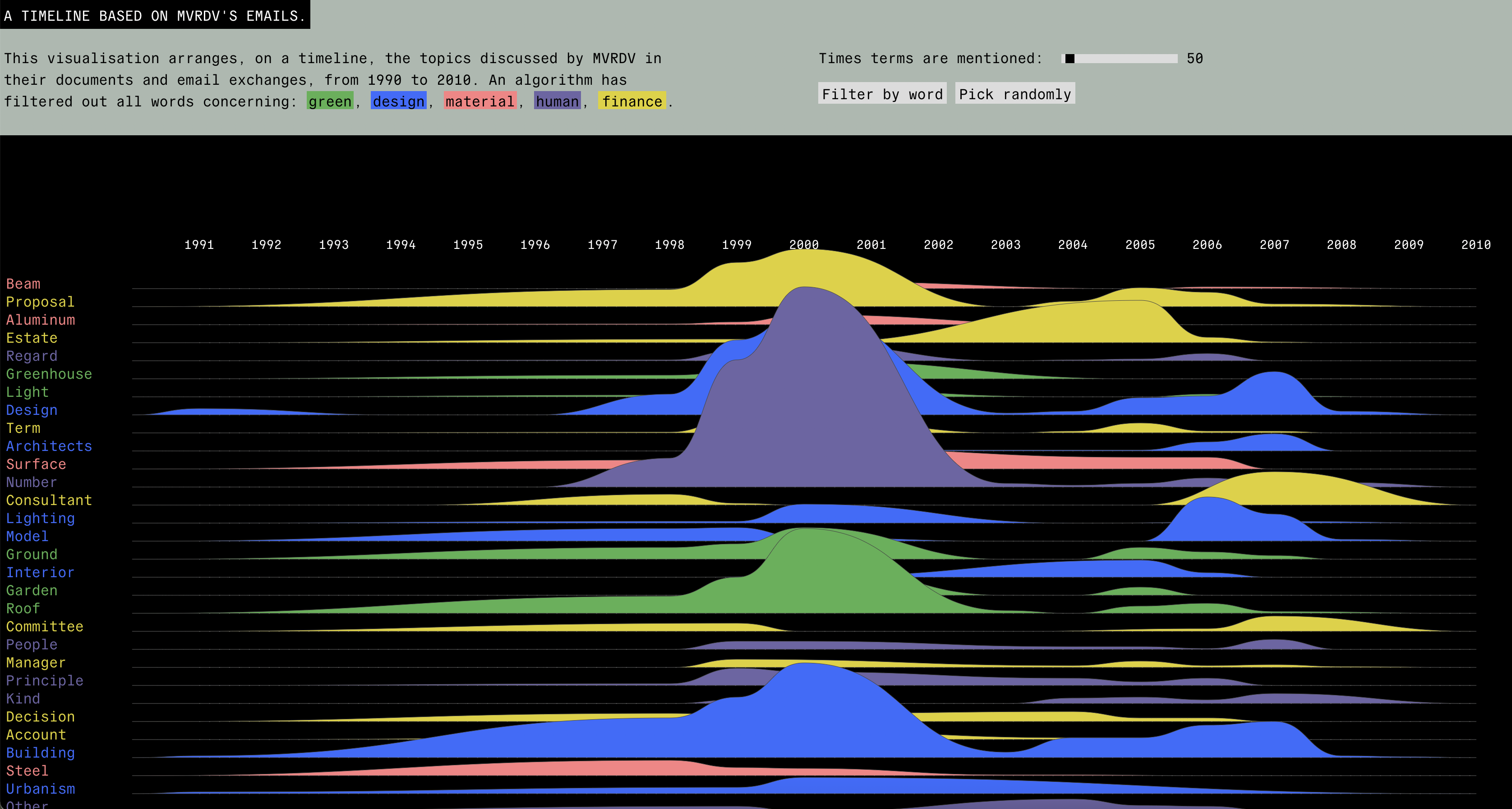Click the Steel term label
1512x809 pixels.
coord(27,771)
